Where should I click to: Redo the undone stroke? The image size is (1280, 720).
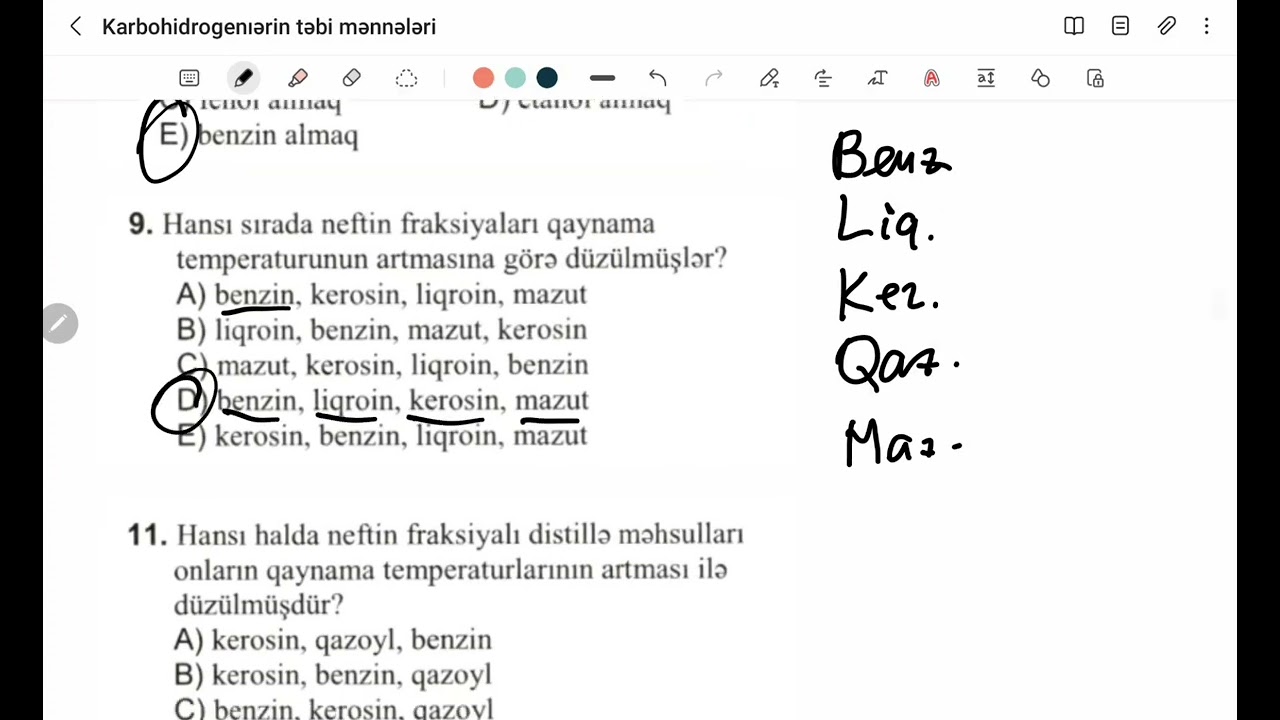coord(713,78)
